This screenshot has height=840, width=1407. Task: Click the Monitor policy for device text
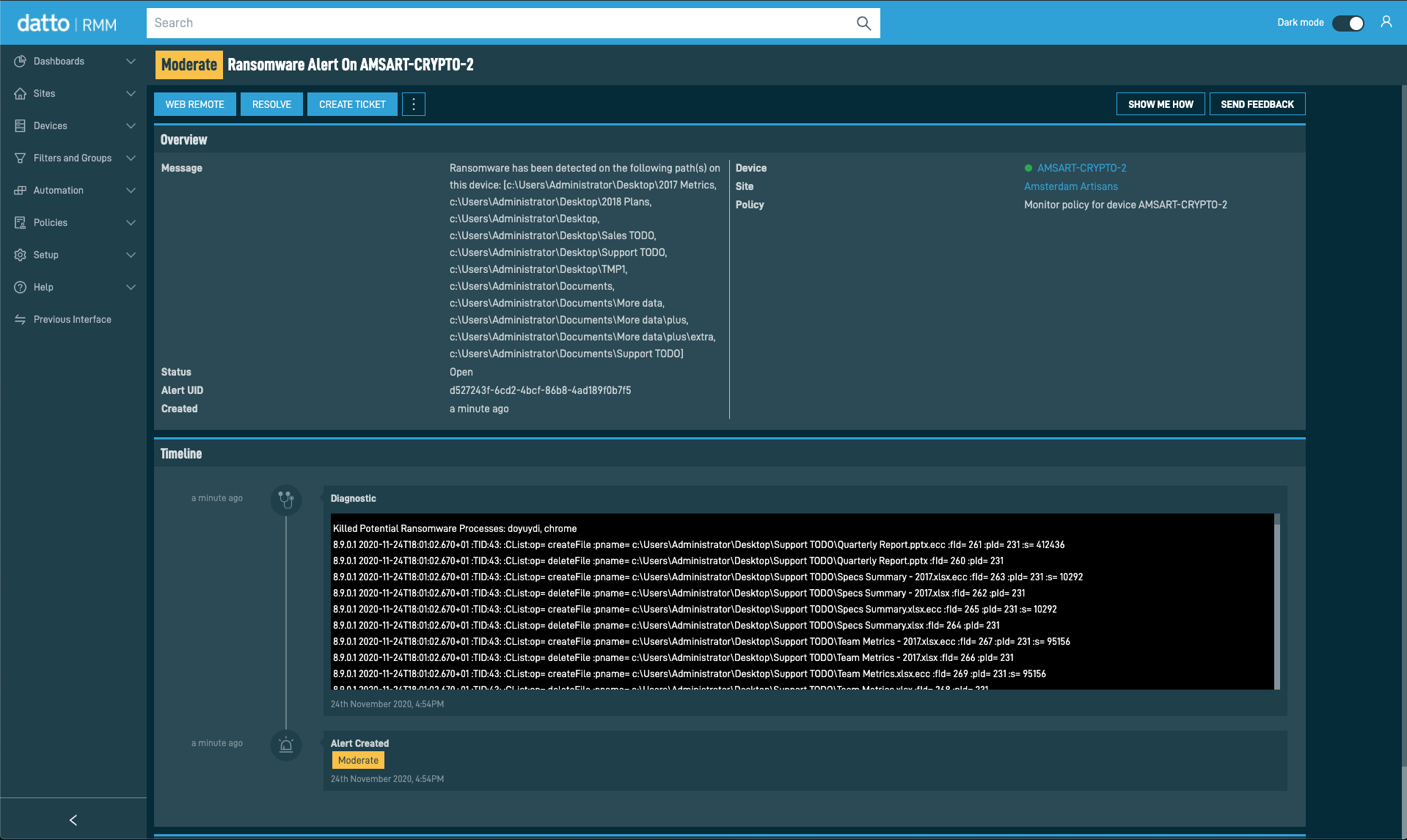click(1125, 205)
